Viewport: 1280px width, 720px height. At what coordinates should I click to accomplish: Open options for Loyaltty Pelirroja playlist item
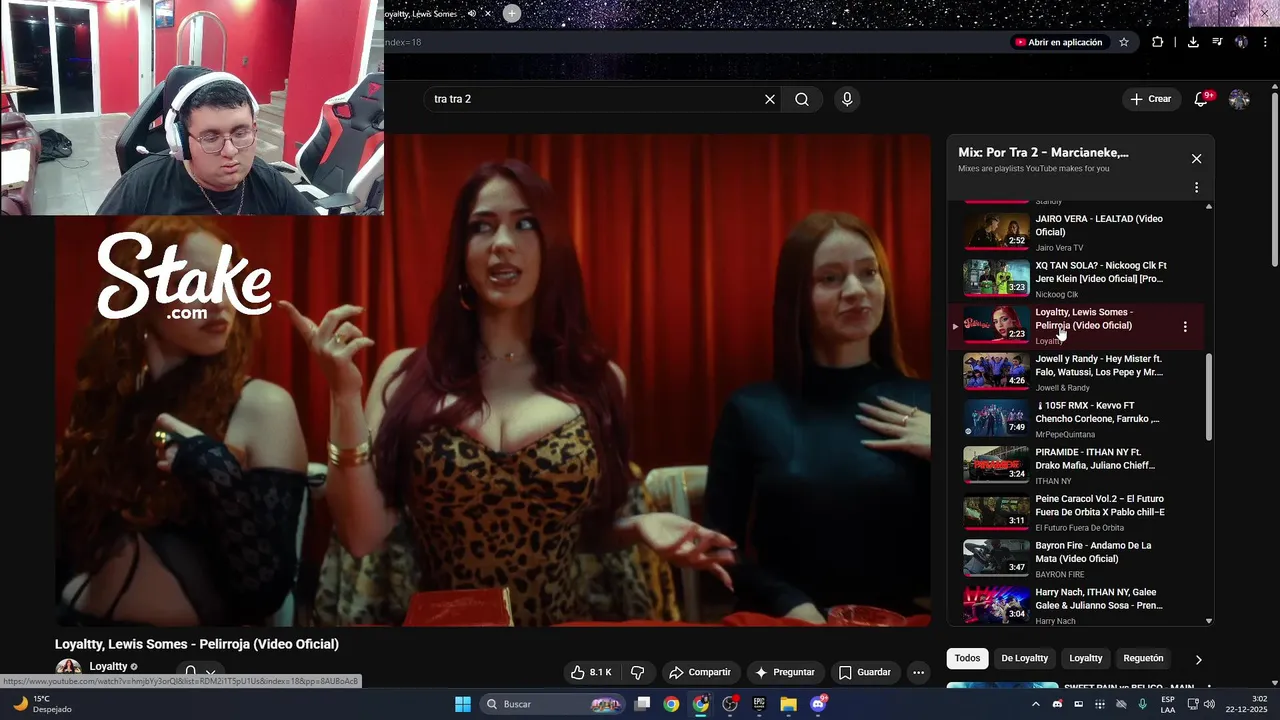point(1185,326)
